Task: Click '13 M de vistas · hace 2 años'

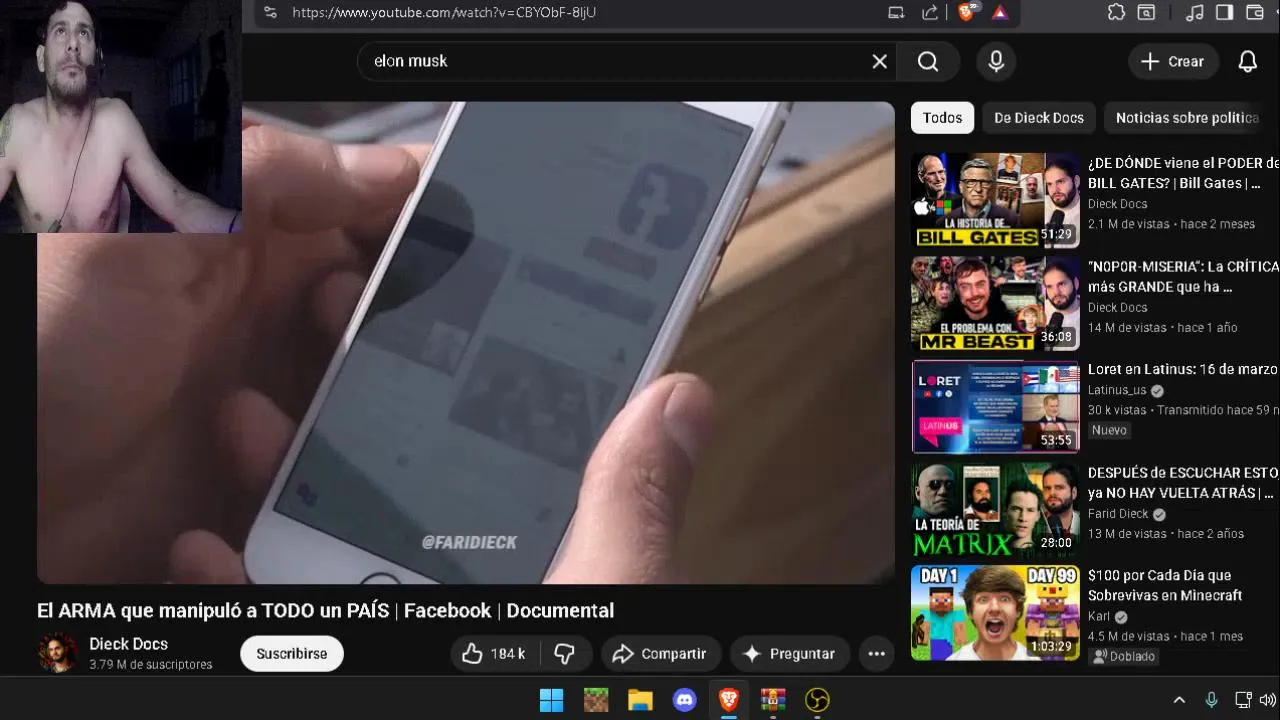Action: coord(1166,534)
